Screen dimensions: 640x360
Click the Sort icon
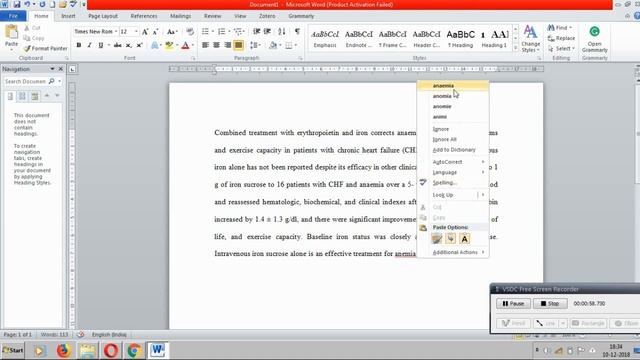click(x=282, y=31)
